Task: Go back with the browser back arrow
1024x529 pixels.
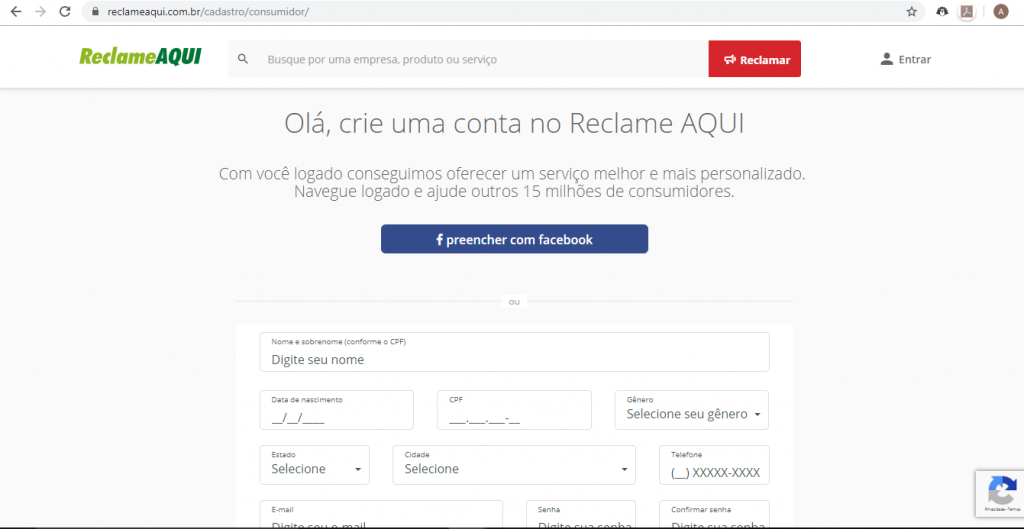Action: click(16, 12)
